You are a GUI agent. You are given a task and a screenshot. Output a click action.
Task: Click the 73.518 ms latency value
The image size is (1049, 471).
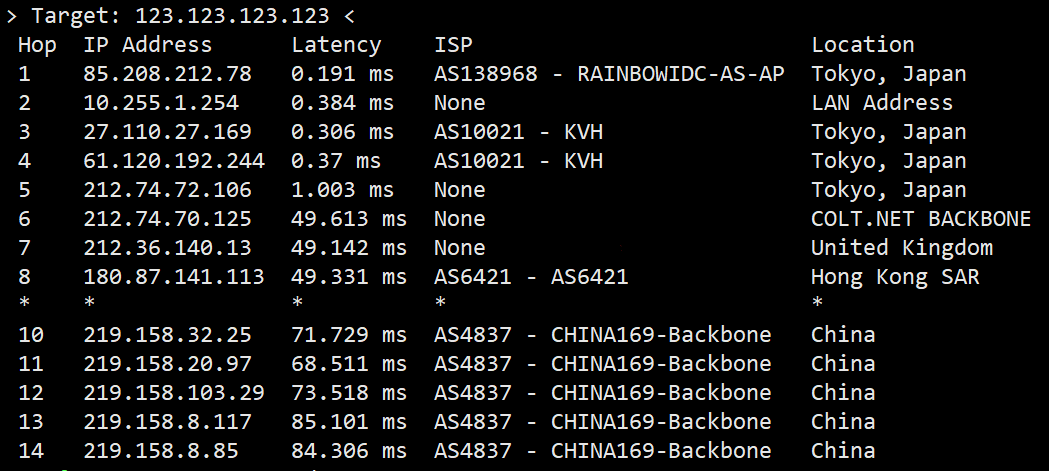tap(349, 393)
